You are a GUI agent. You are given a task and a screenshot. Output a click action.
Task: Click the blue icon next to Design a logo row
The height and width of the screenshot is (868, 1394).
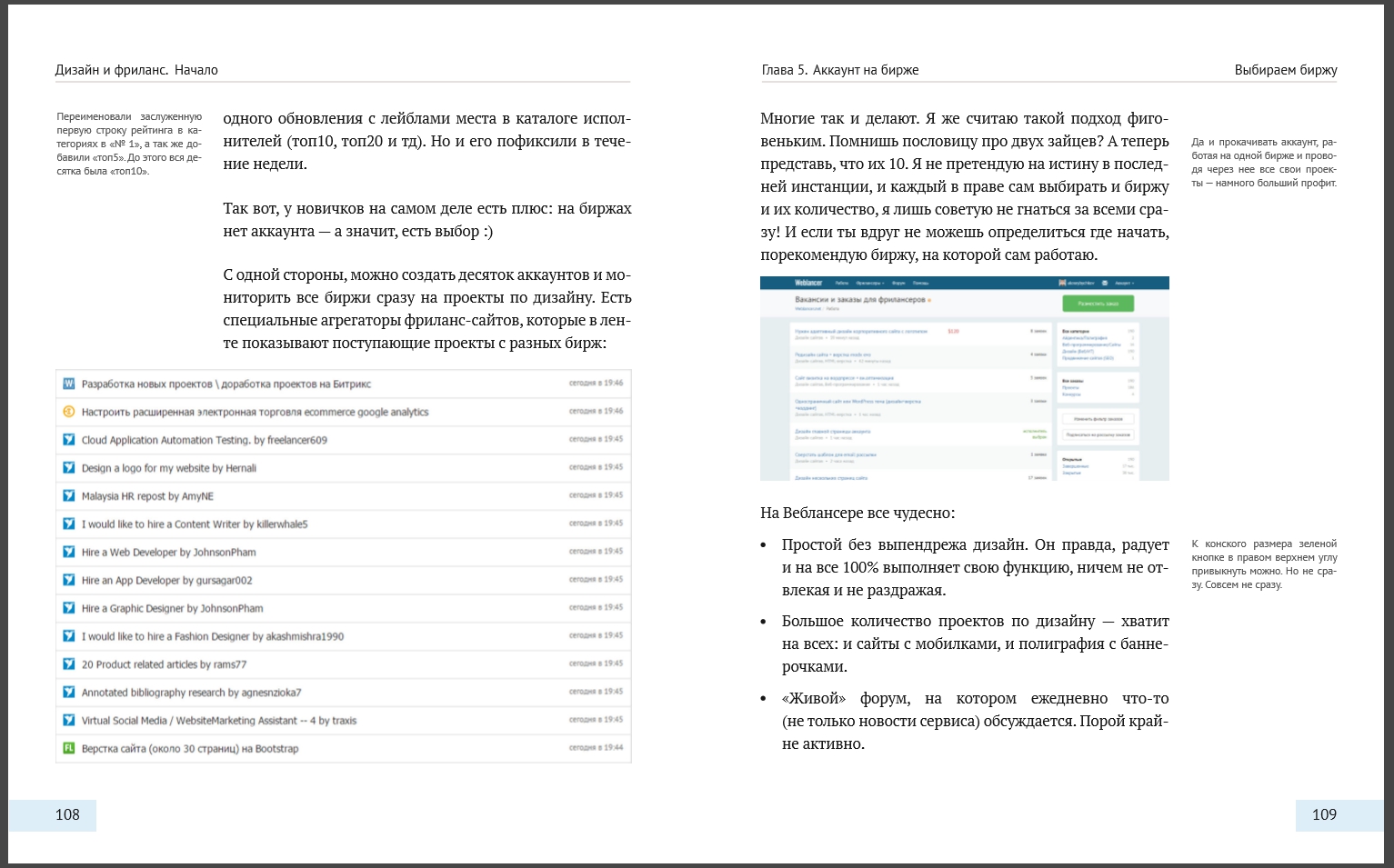[68, 468]
